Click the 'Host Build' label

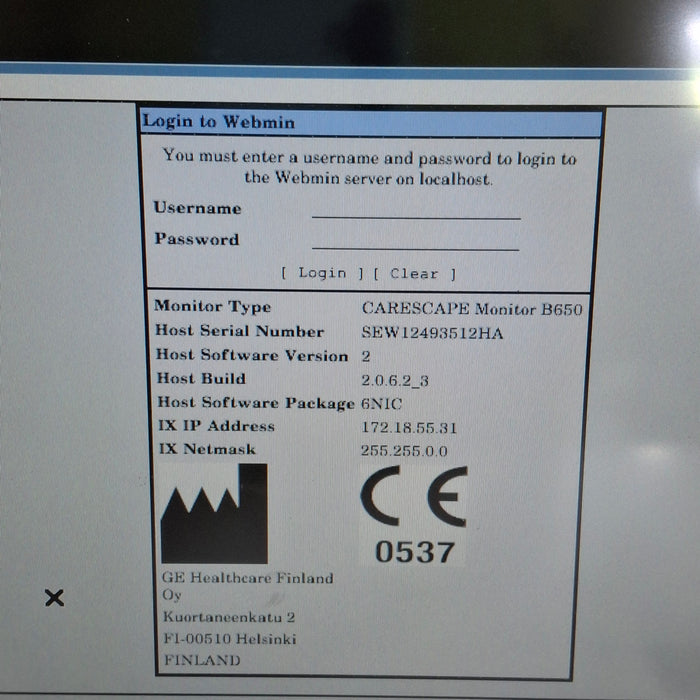(201, 378)
